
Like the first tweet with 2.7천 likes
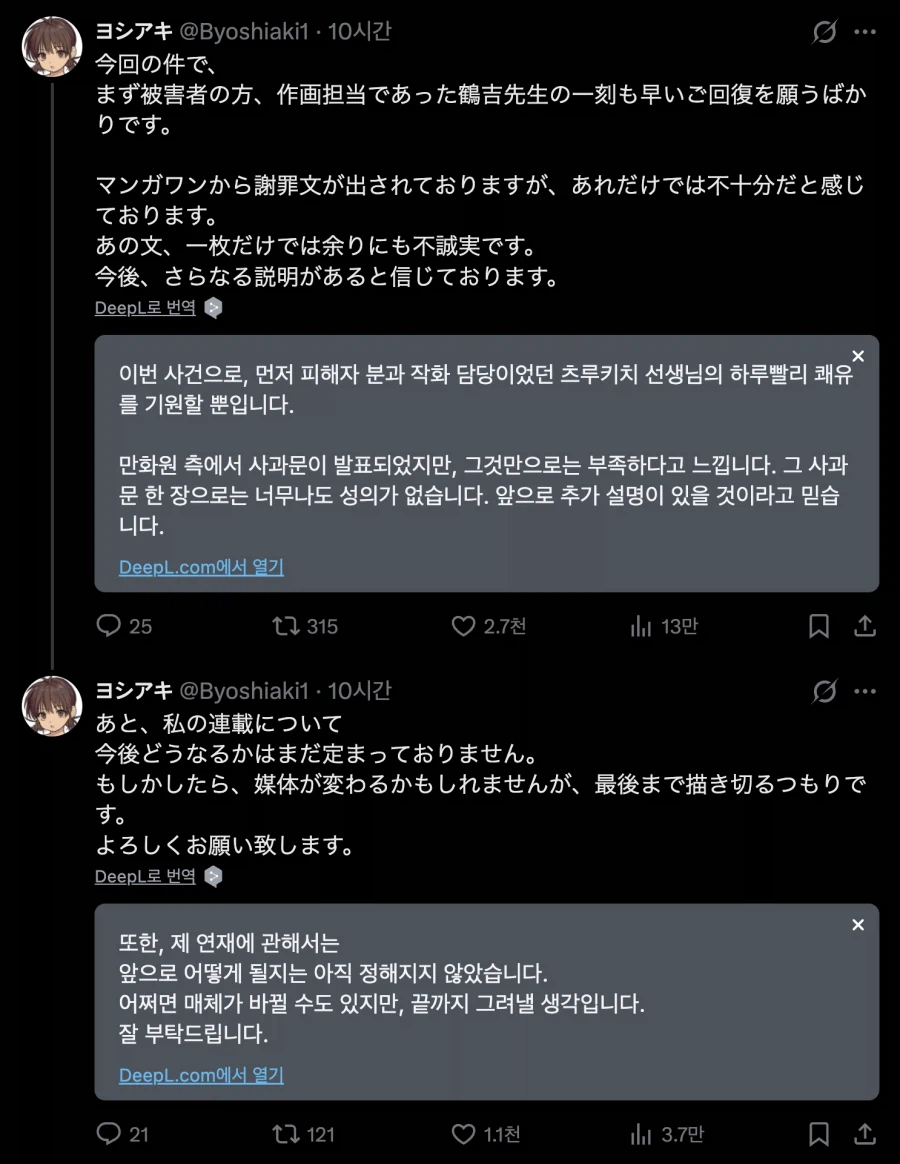pyautogui.click(x=463, y=626)
